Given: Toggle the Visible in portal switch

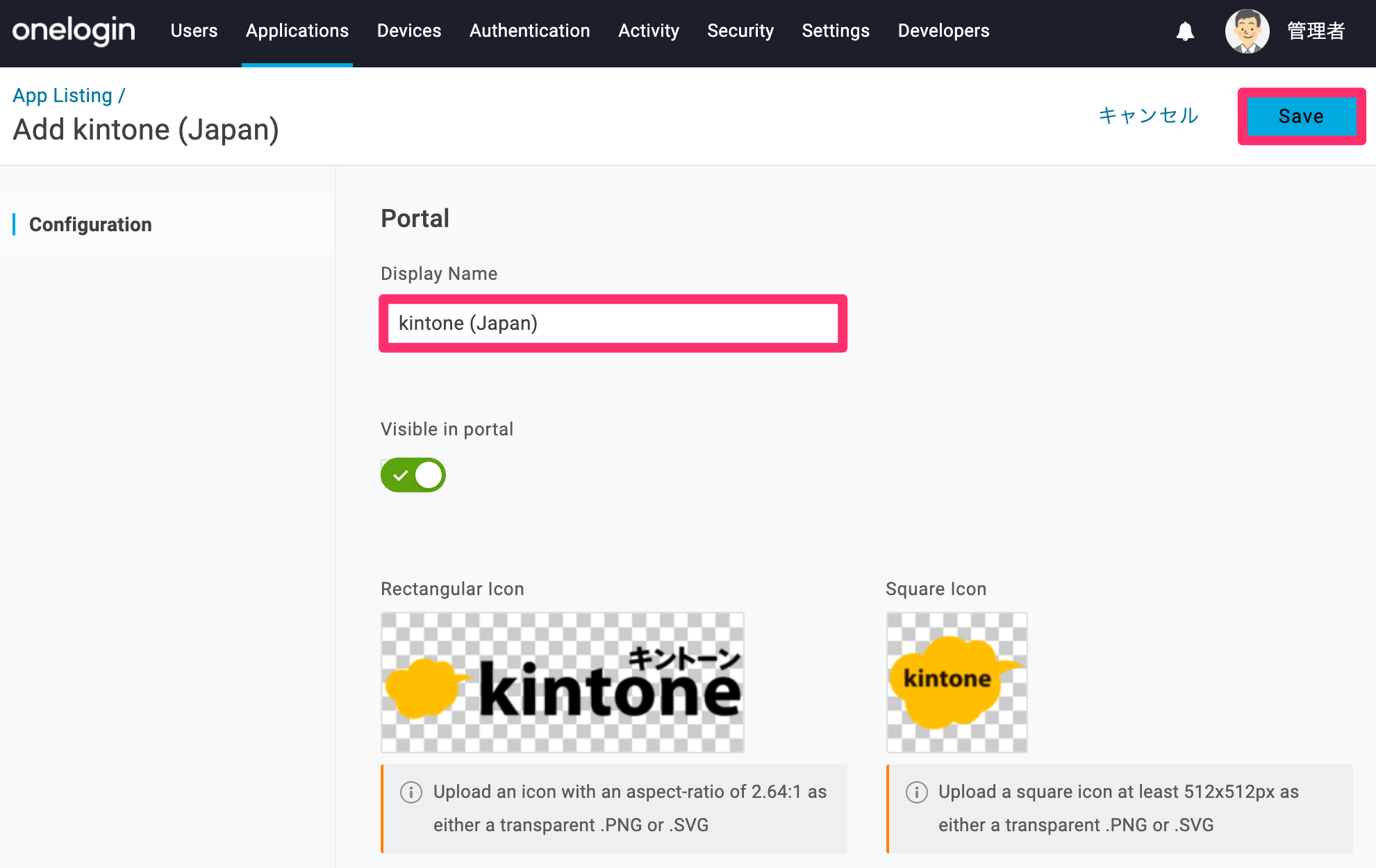Looking at the screenshot, I should tap(413, 475).
